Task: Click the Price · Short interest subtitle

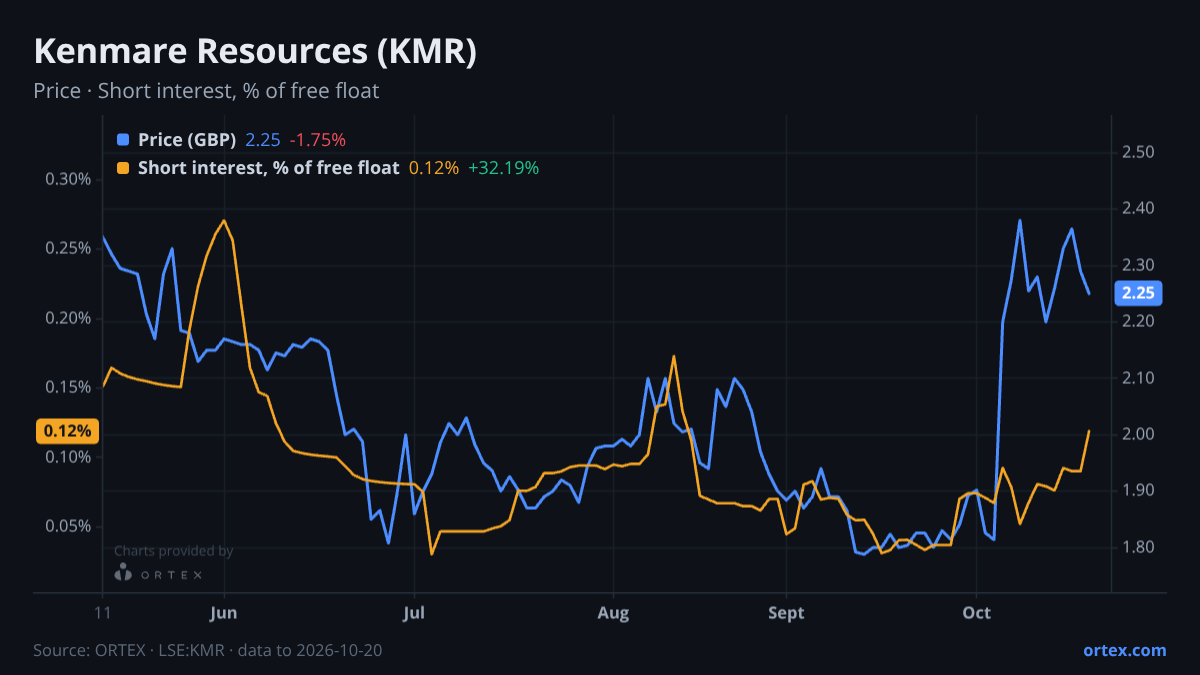Action: coord(206,91)
